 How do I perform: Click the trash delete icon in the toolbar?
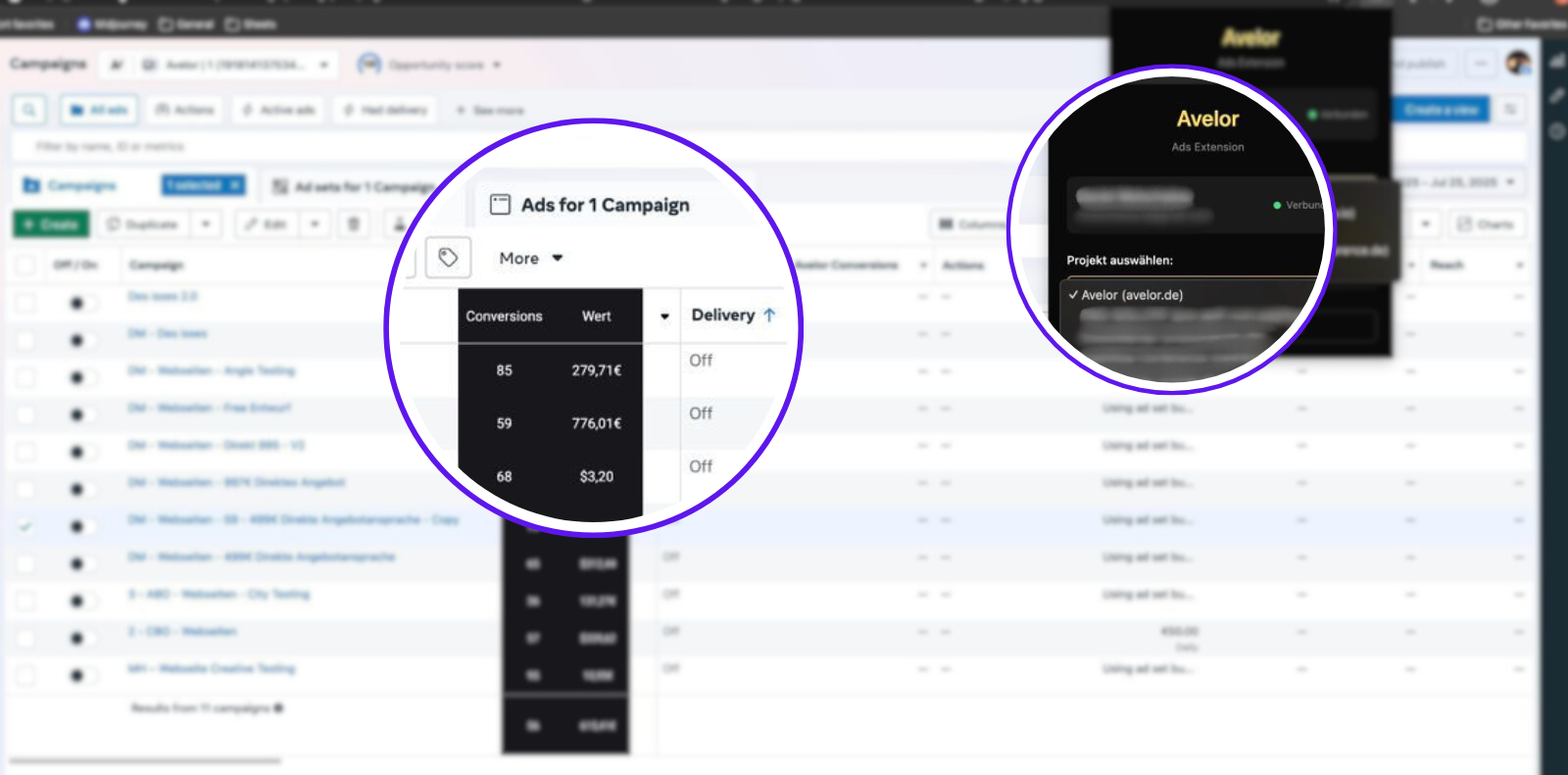pos(354,224)
